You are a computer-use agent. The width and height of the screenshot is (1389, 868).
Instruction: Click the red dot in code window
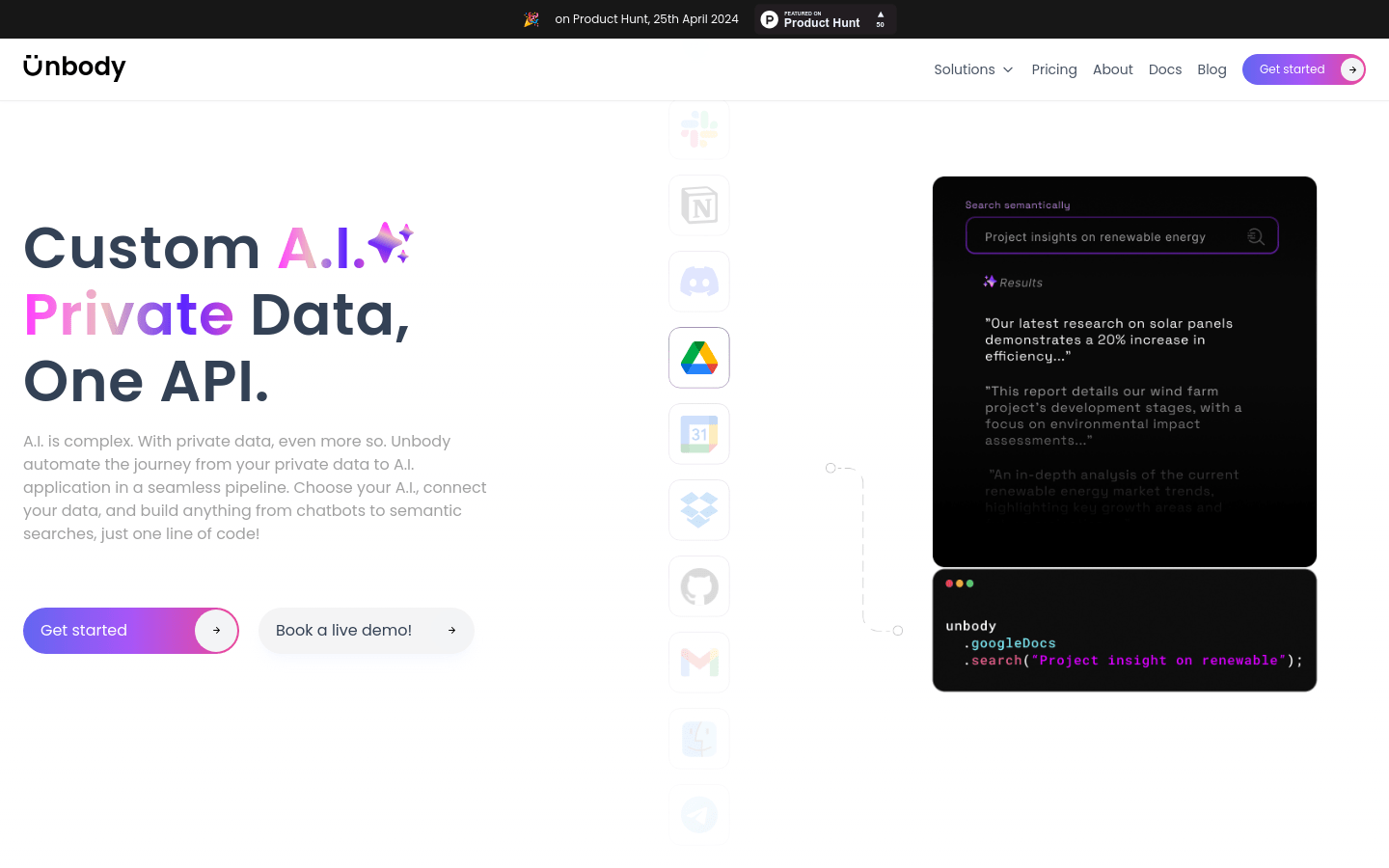click(x=949, y=583)
